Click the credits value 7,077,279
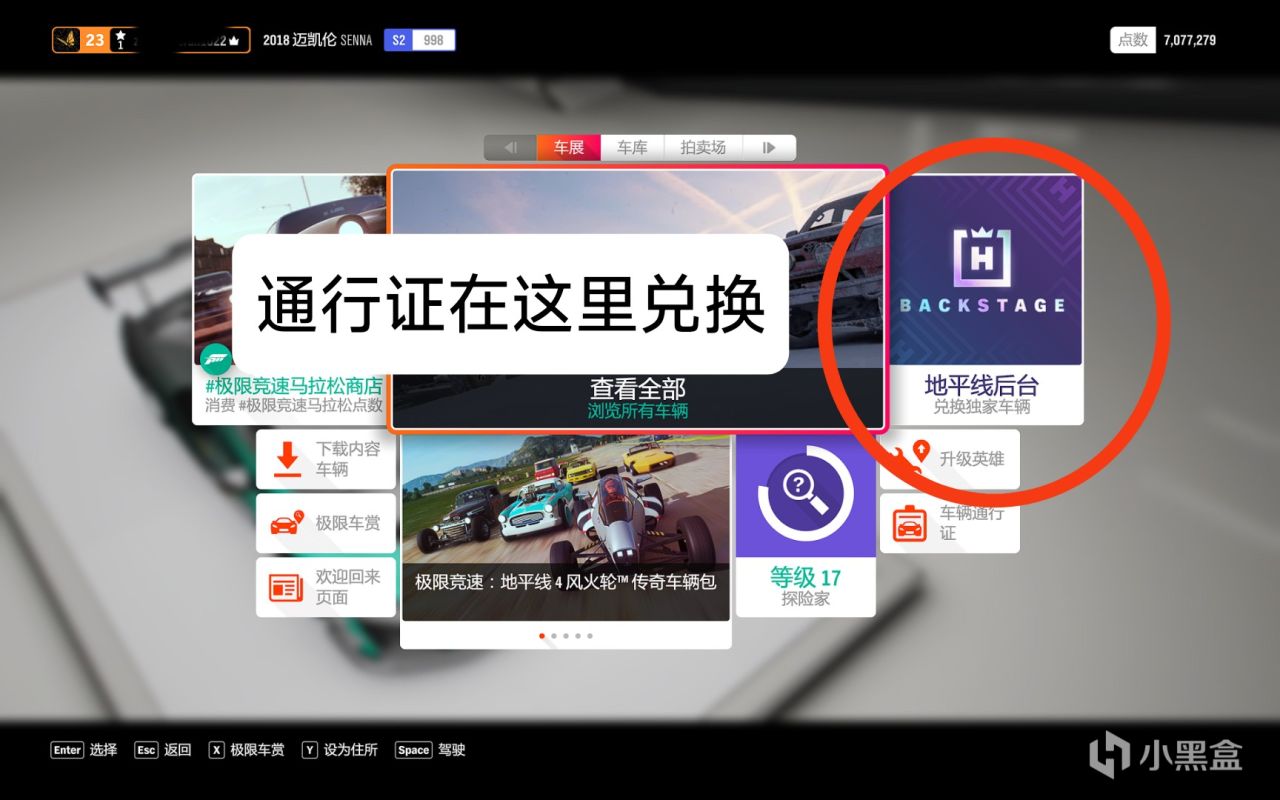Image resolution: width=1280 pixels, height=800 pixels. pos(1190,40)
